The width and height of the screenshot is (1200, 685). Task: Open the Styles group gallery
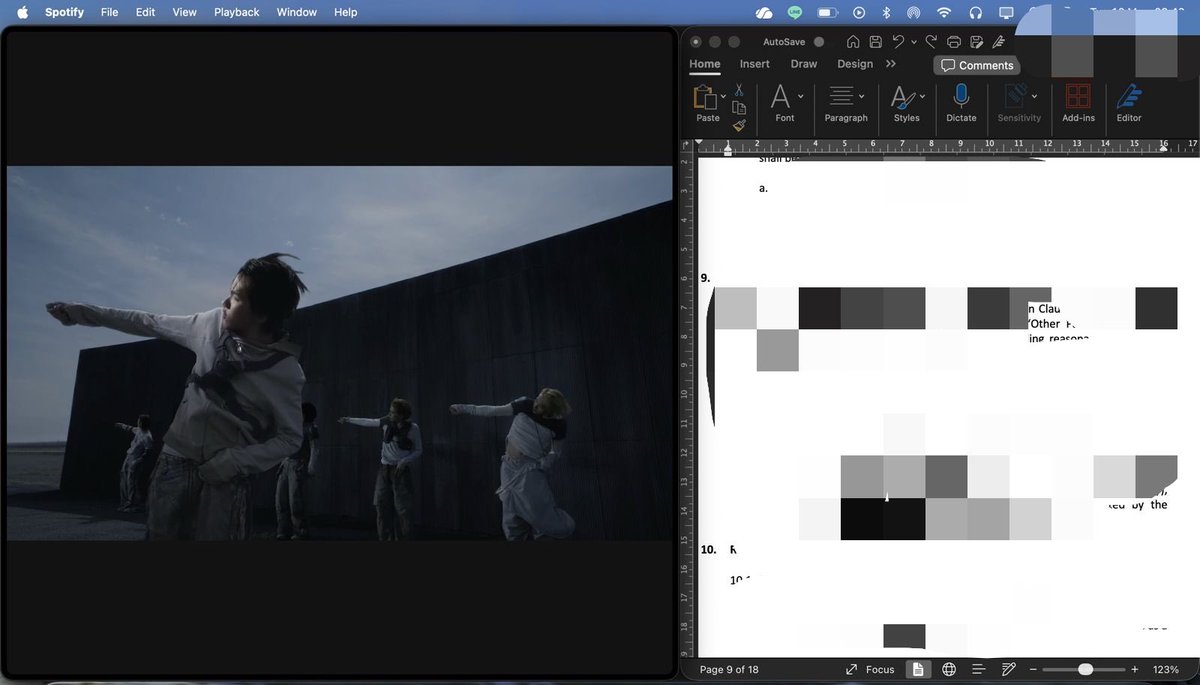tap(907, 104)
